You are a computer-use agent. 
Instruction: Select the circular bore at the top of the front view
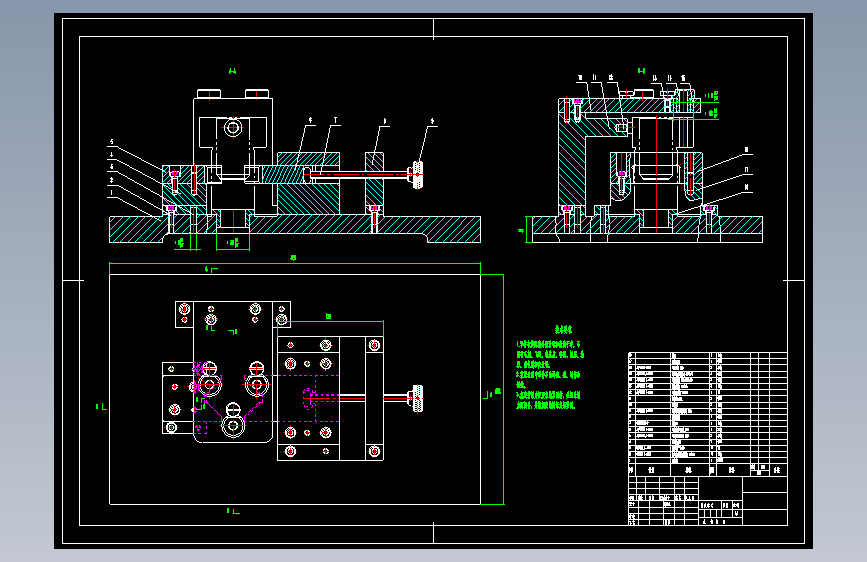[x=233, y=128]
